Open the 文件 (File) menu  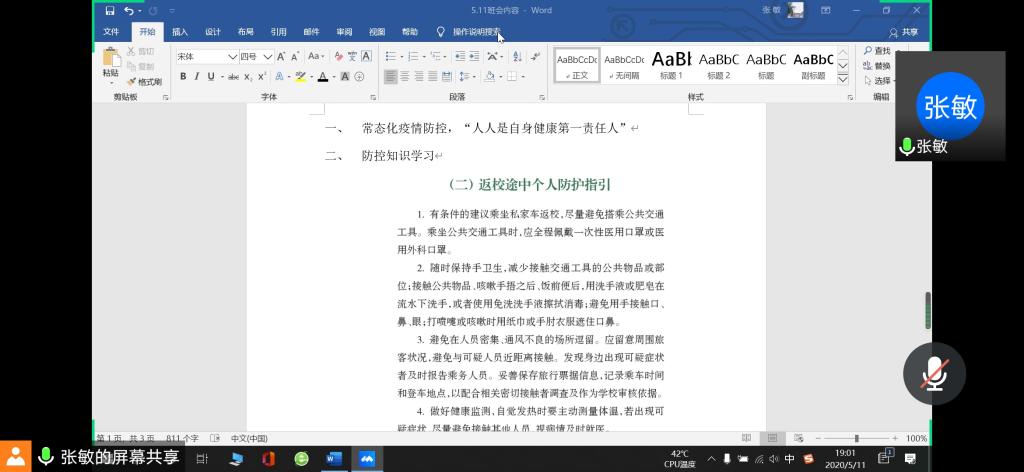point(111,32)
